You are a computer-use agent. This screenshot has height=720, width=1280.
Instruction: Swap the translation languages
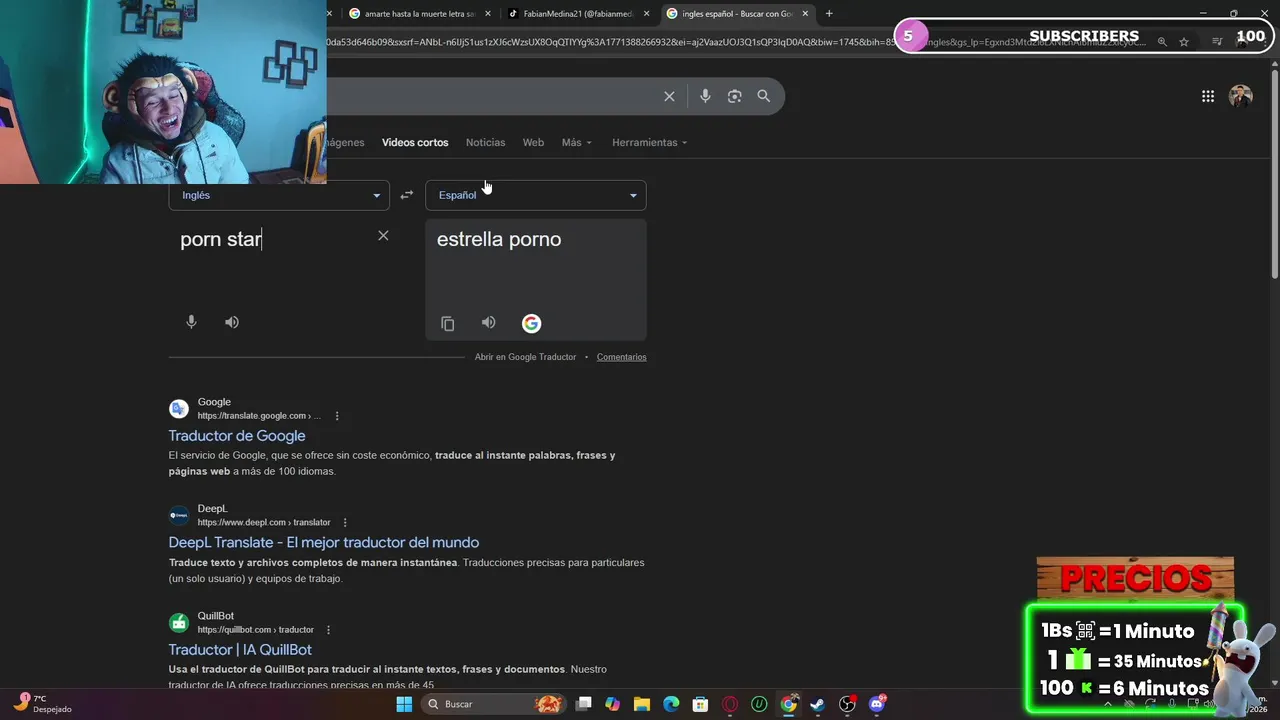[x=406, y=195]
